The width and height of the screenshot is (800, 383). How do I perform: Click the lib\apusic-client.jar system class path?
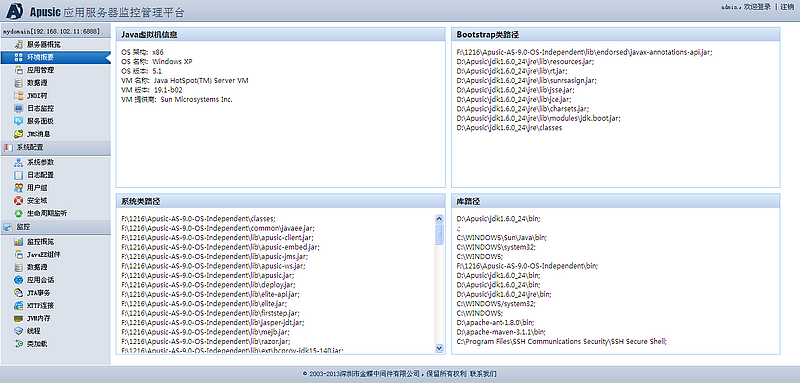click(217, 238)
